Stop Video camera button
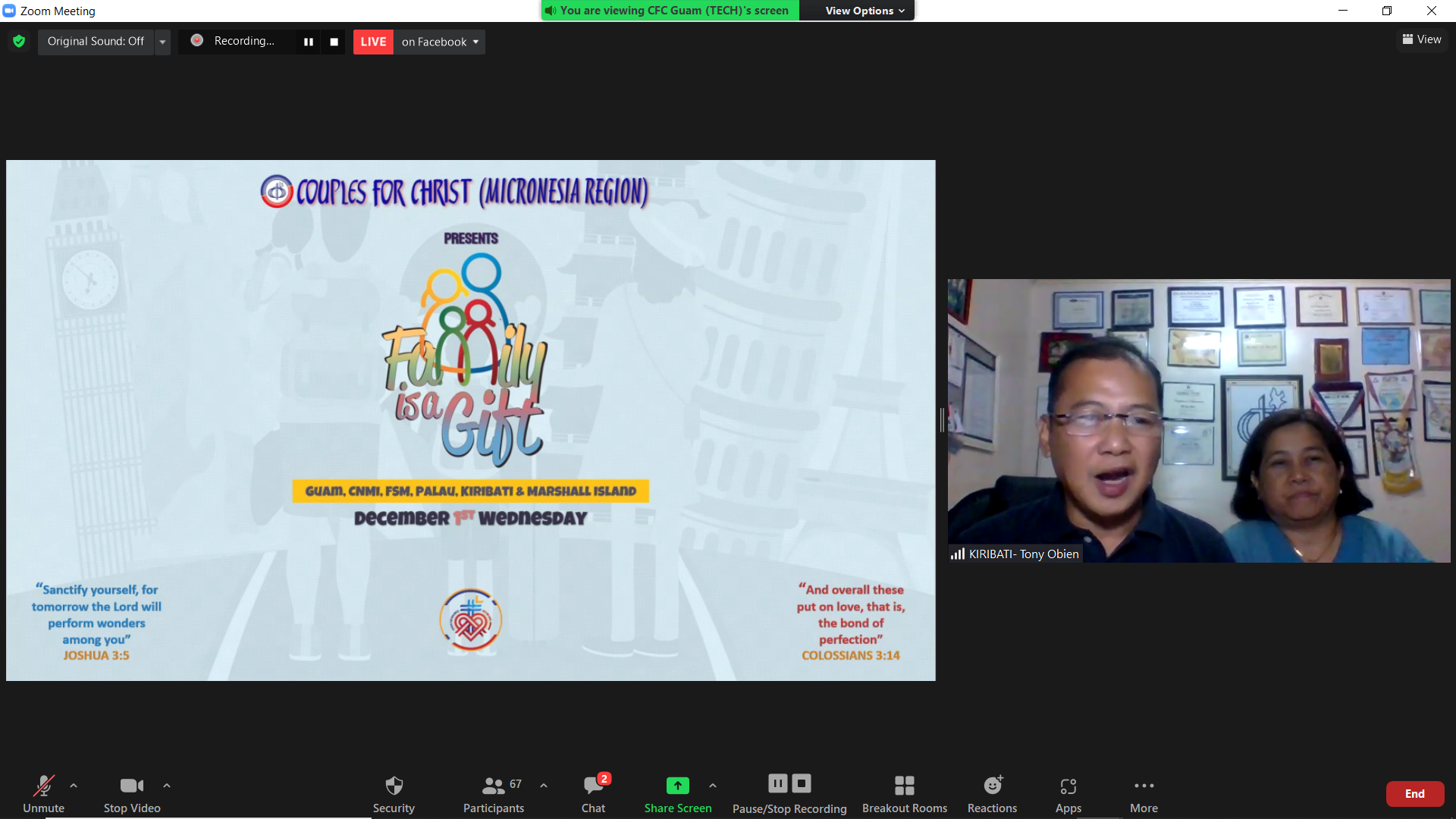Image resolution: width=1456 pixels, height=819 pixels. (132, 793)
